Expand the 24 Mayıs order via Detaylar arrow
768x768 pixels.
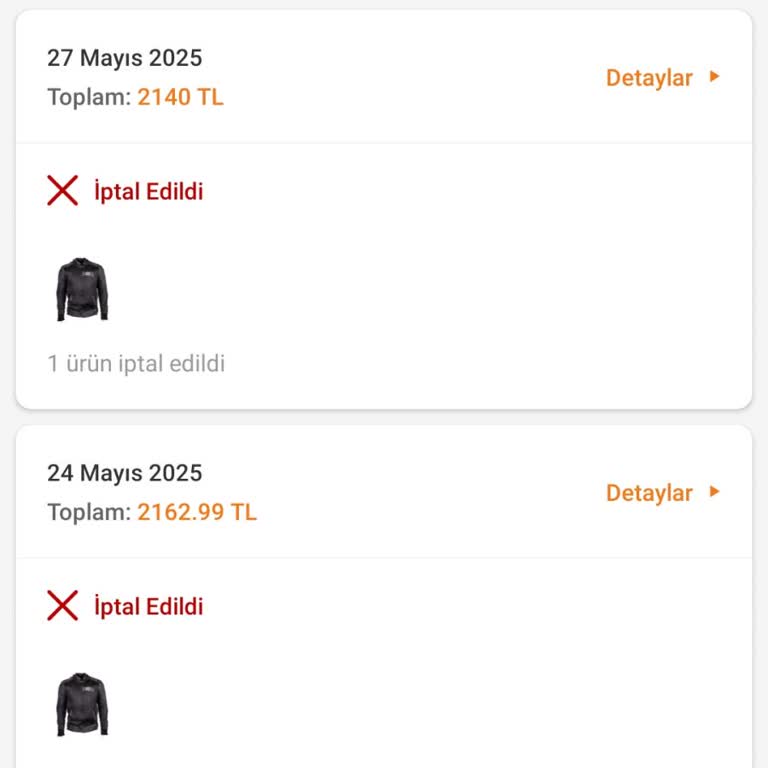pyautogui.click(x=715, y=492)
